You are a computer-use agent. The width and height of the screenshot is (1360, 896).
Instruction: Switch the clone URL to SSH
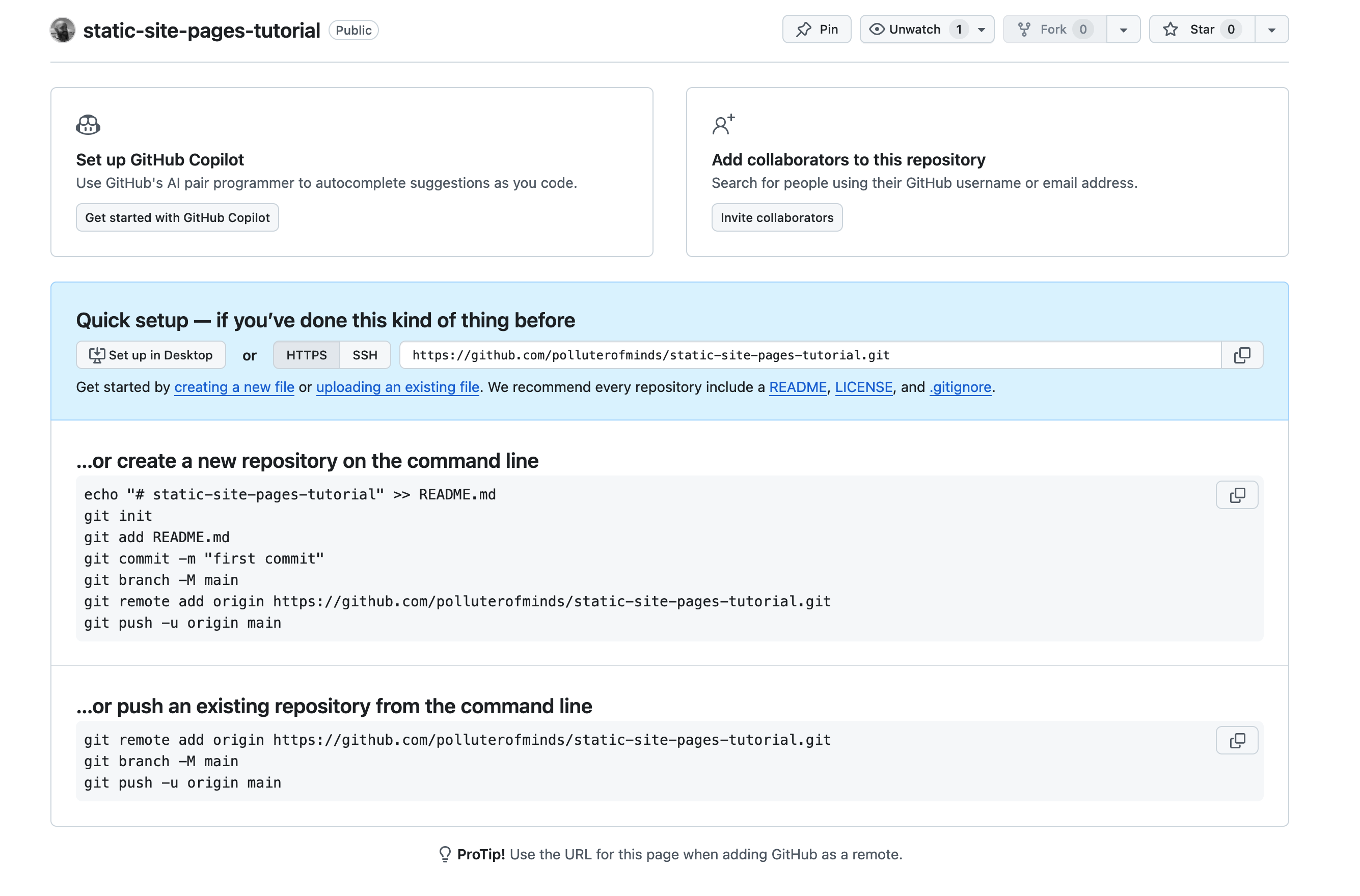(x=365, y=355)
